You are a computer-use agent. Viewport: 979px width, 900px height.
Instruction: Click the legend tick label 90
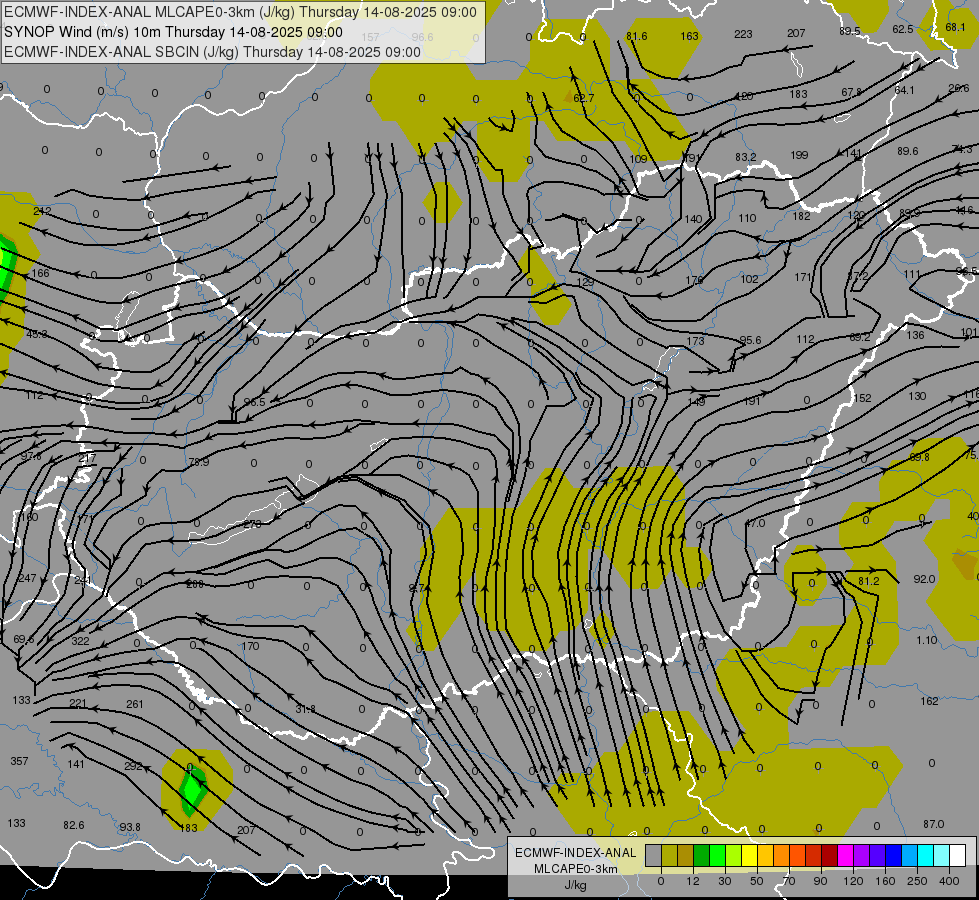click(820, 881)
